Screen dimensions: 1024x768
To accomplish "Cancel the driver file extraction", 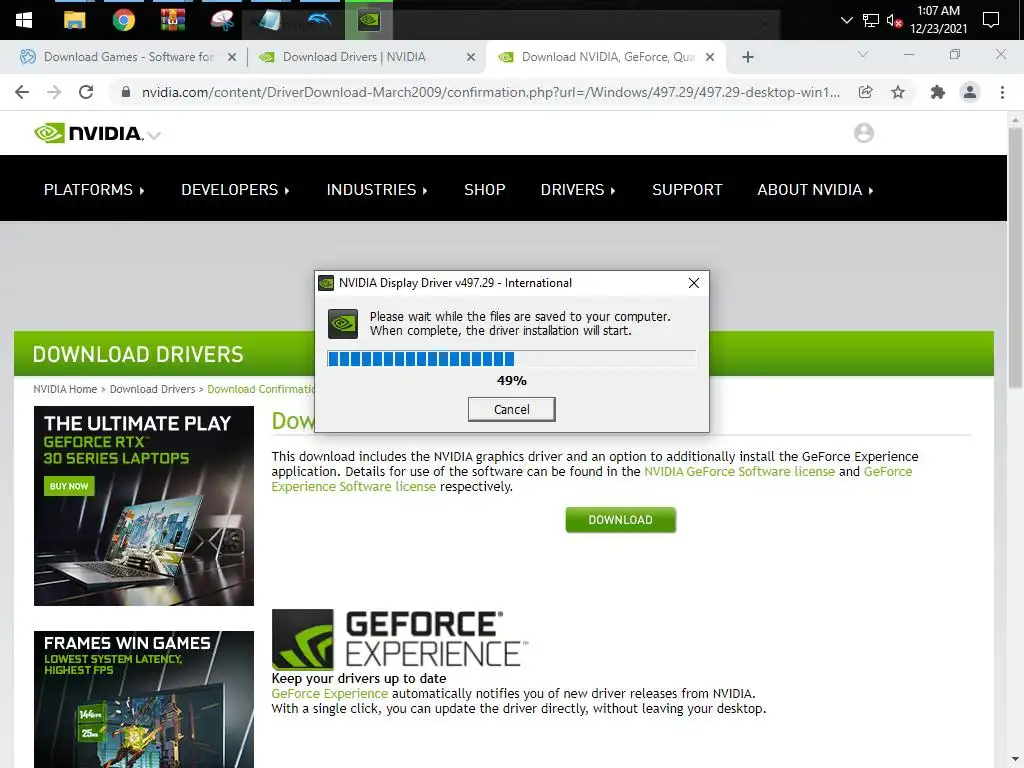I will (511, 409).
